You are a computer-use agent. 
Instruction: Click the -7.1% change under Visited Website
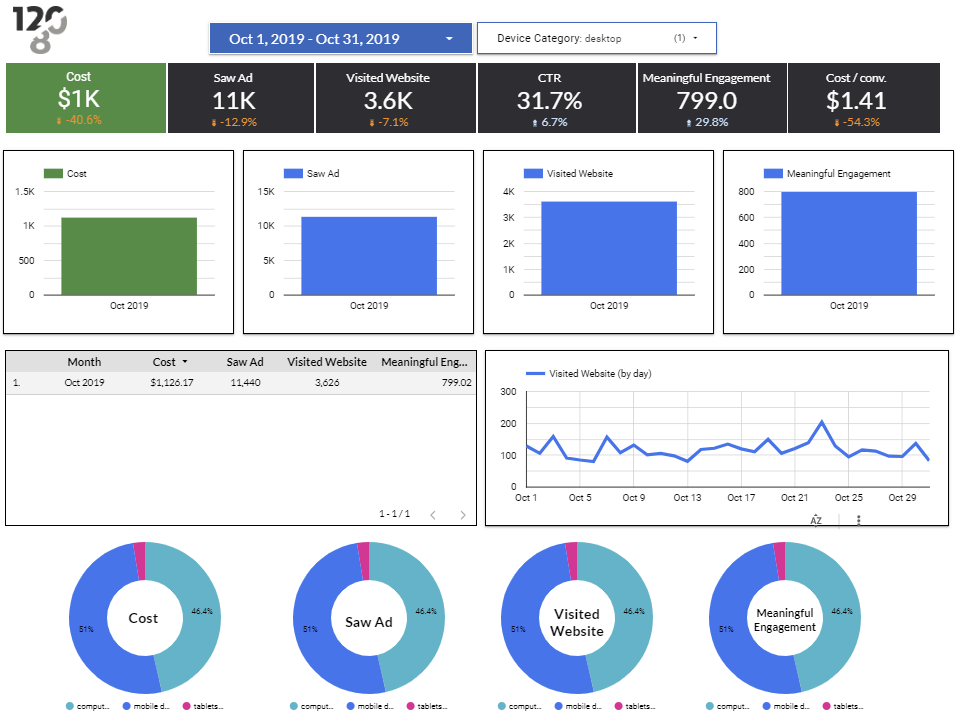[x=389, y=122]
